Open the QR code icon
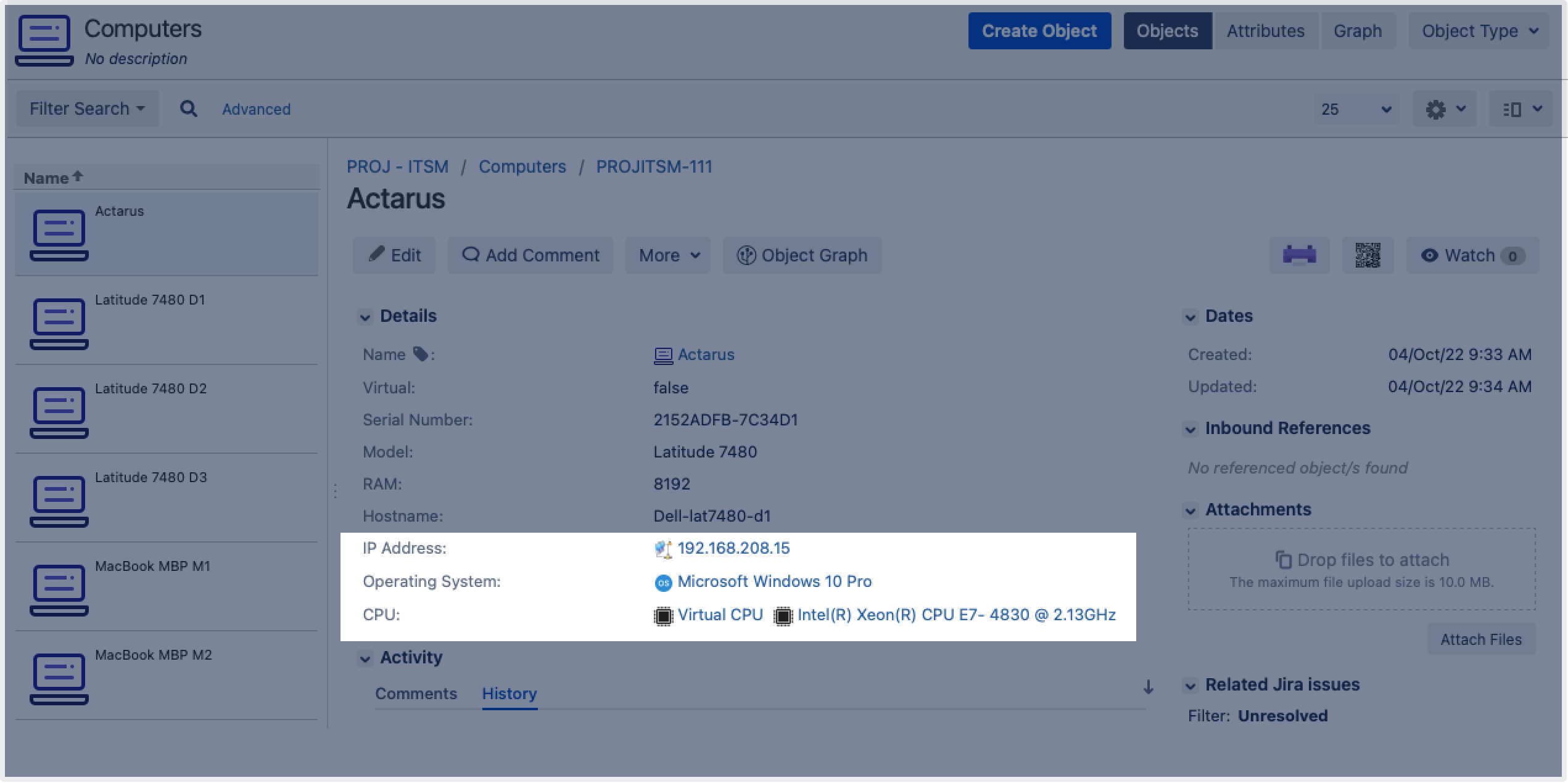 [1368, 255]
